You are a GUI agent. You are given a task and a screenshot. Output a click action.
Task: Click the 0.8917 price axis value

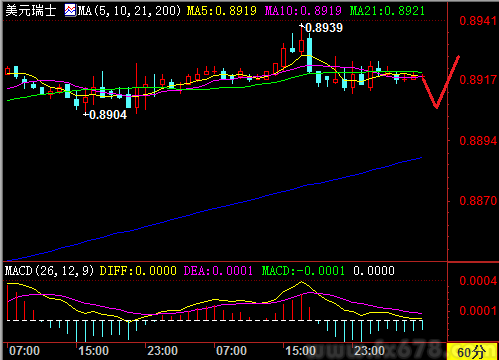click(478, 80)
